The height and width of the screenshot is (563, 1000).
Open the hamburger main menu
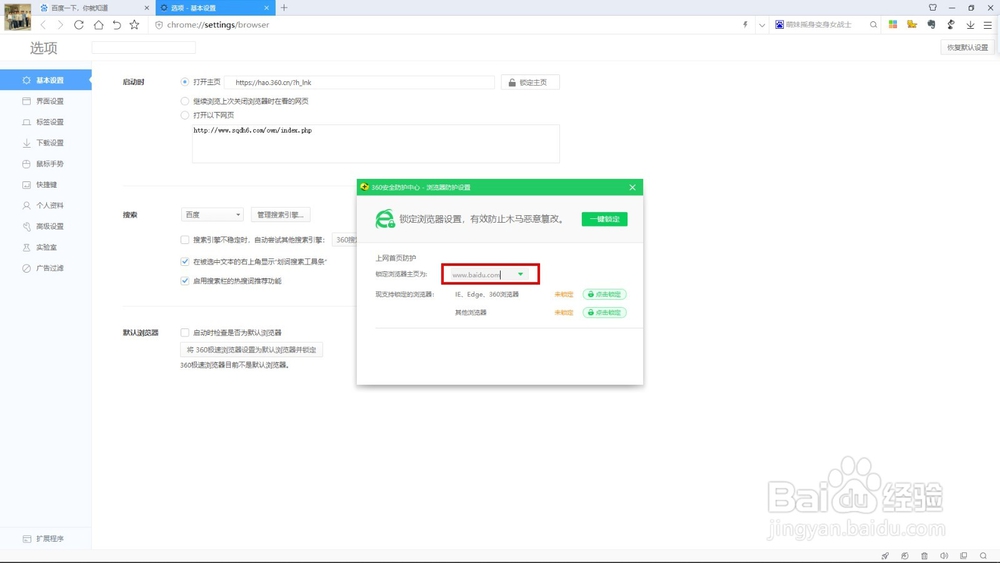[987, 25]
